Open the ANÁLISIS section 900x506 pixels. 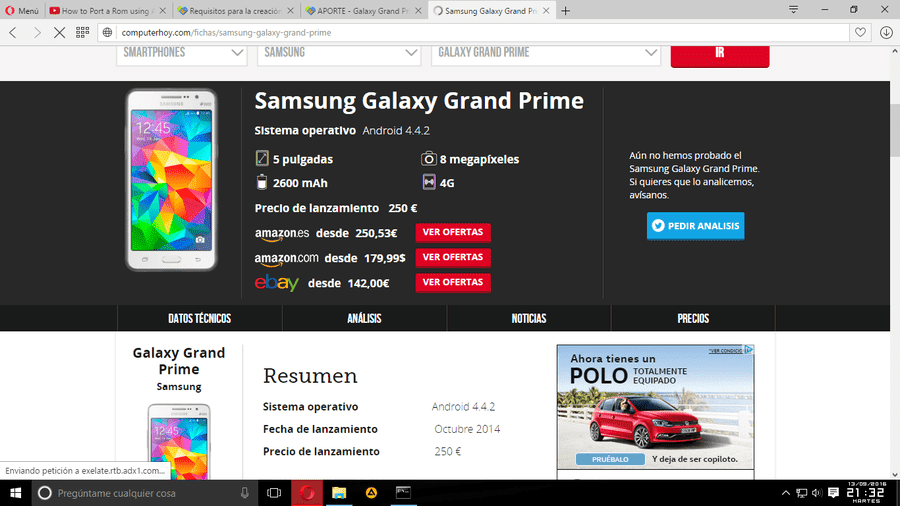click(364, 318)
